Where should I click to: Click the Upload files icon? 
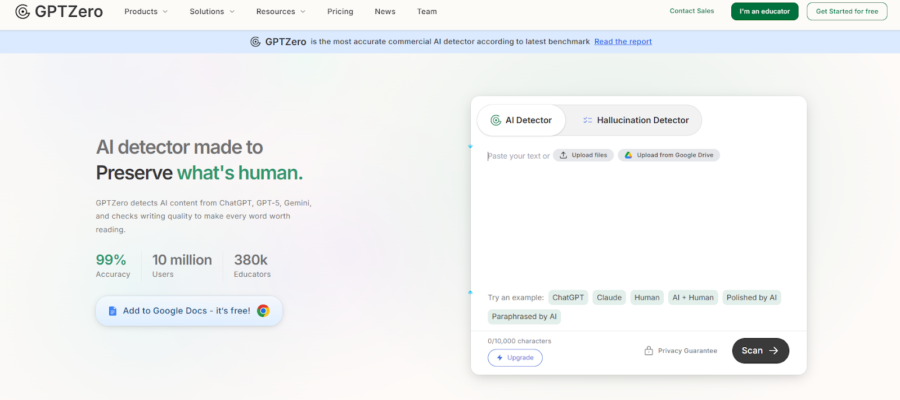click(563, 155)
